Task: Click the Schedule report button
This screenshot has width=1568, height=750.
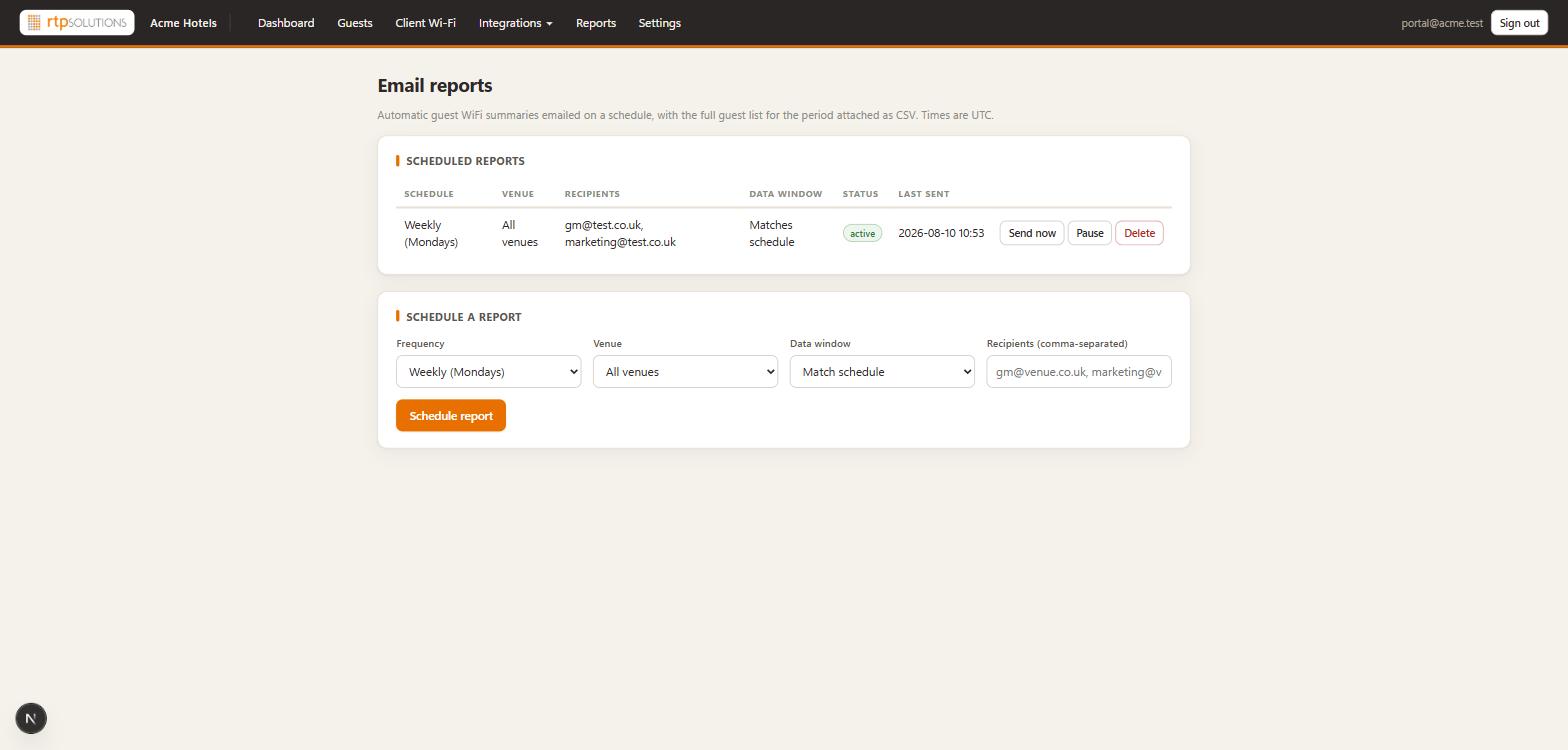Action: [451, 416]
